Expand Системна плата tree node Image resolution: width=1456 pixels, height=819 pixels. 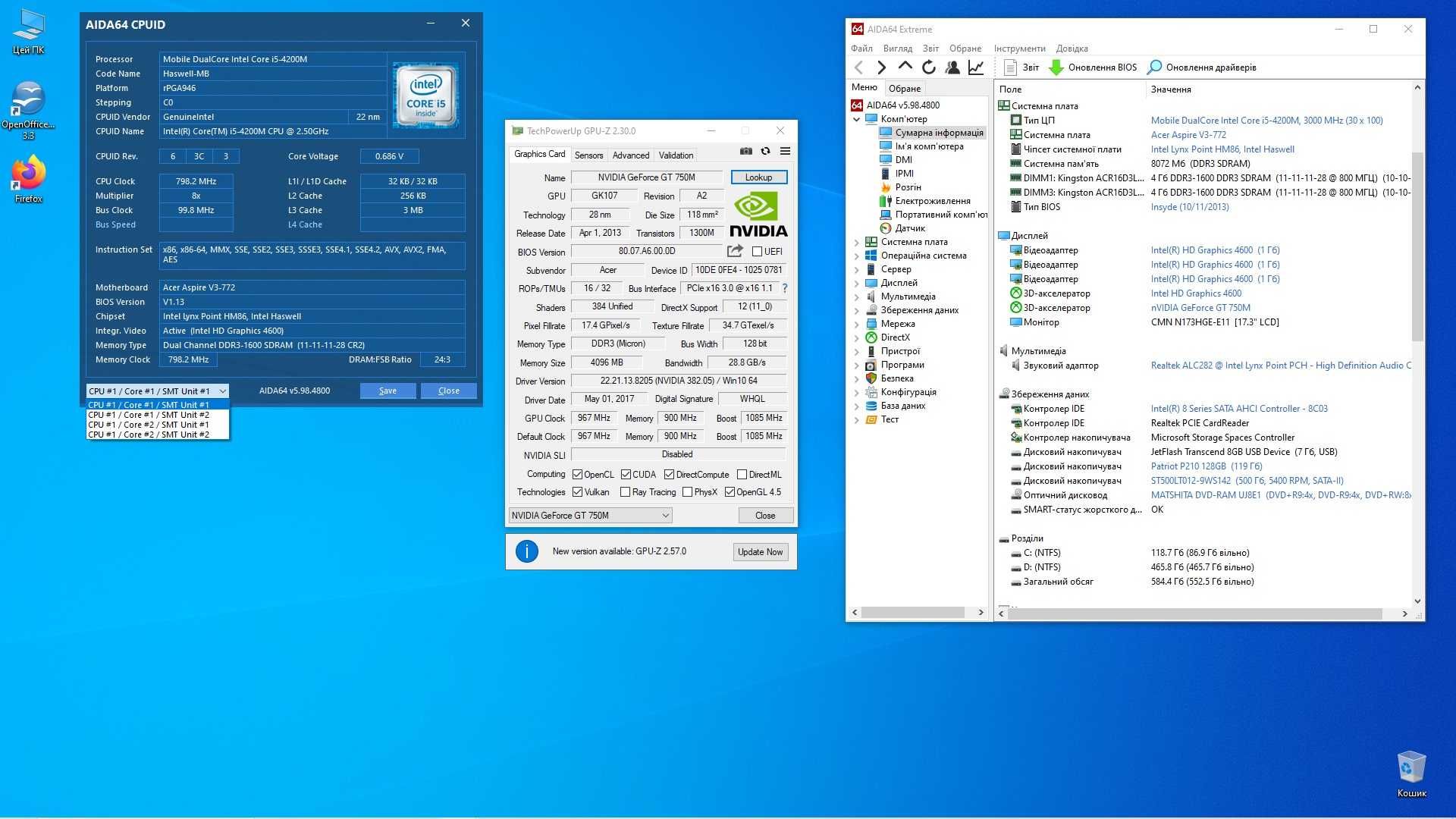[856, 243]
